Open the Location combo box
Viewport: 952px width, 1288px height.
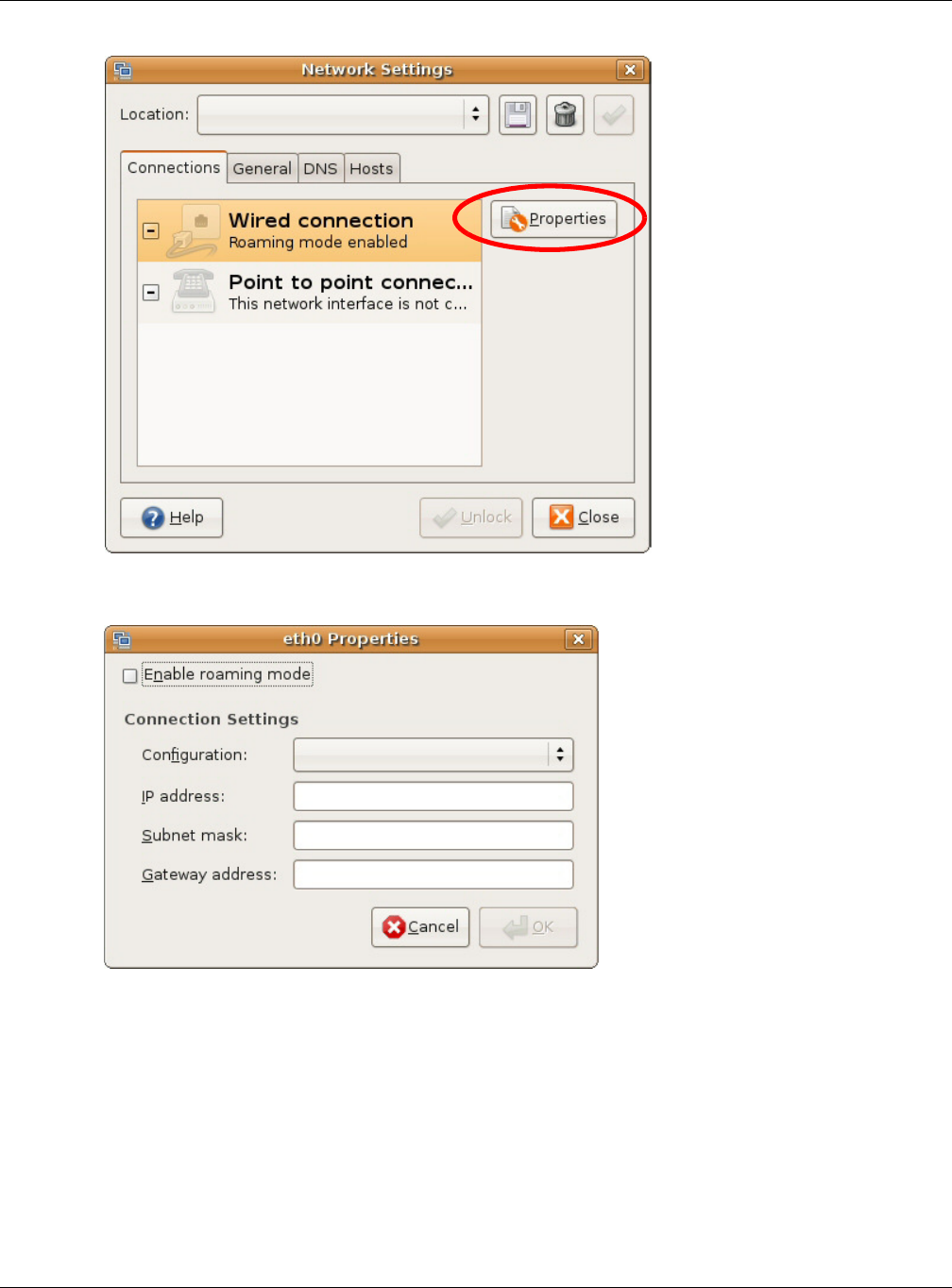tap(343, 115)
